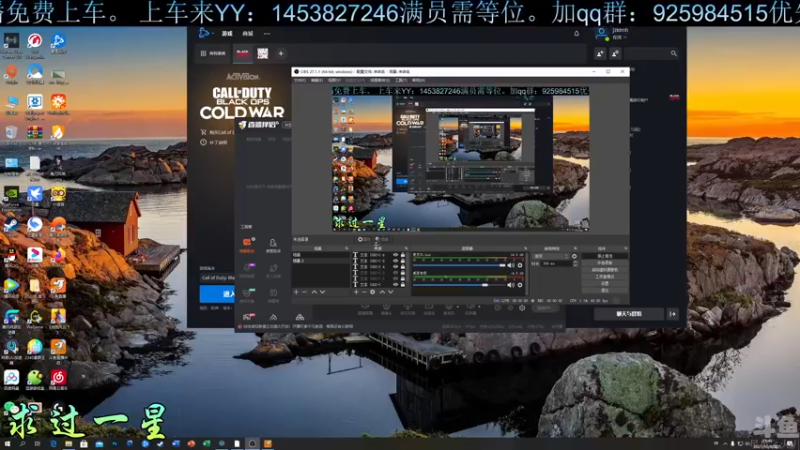Move selected scene down in OBS

(322, 292)
